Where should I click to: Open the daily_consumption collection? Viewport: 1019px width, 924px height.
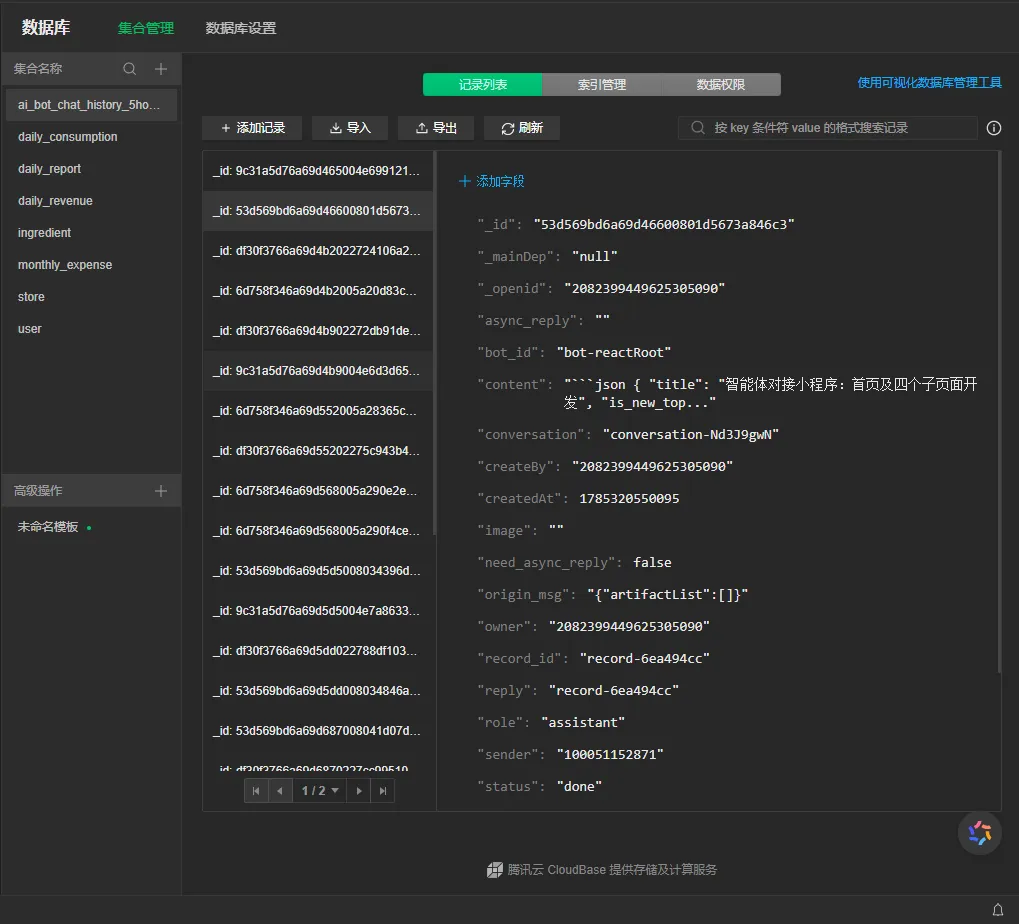tap(92, 136)
